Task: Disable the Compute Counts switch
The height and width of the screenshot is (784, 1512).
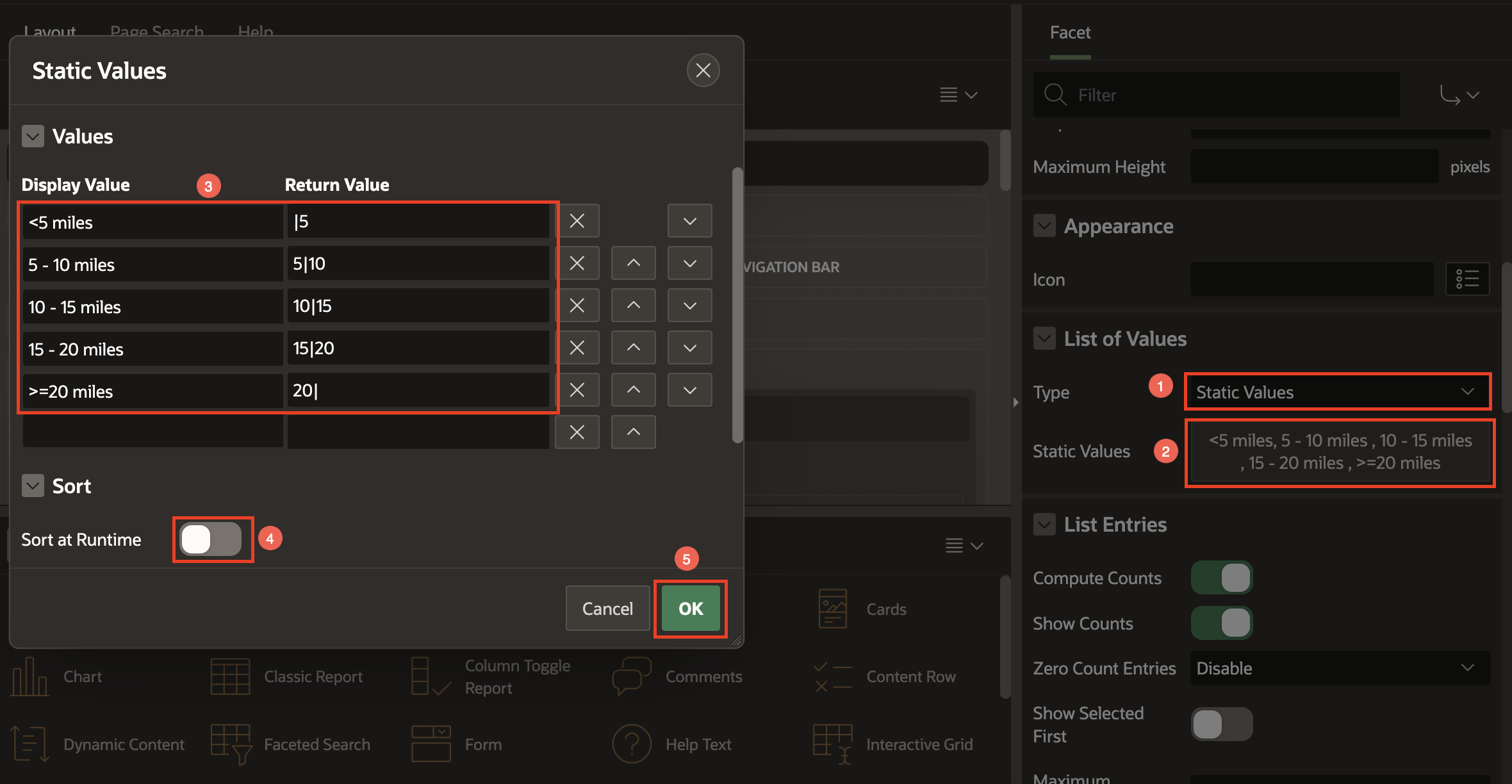Action: pyautogui.click(x=1222, y=578)
